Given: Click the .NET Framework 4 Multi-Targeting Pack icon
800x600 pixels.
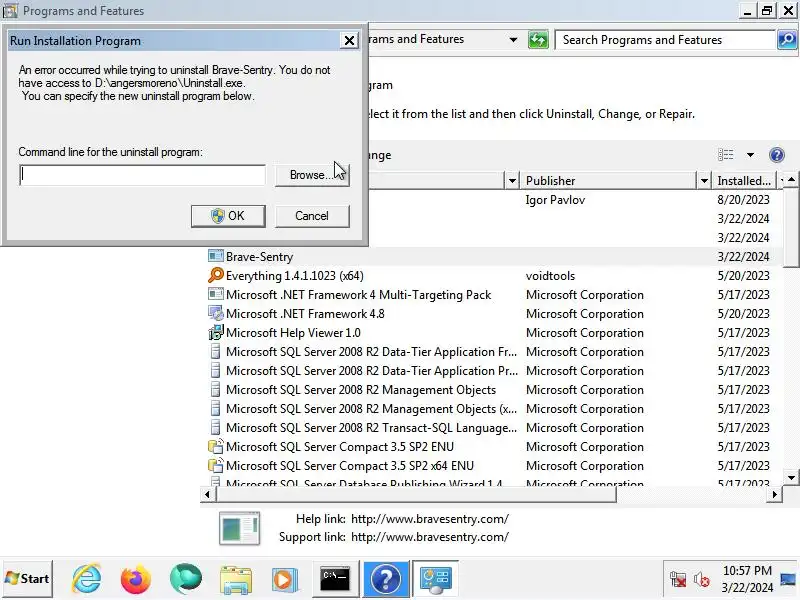Looking at the screenshot, I should (x=216, y=294).
